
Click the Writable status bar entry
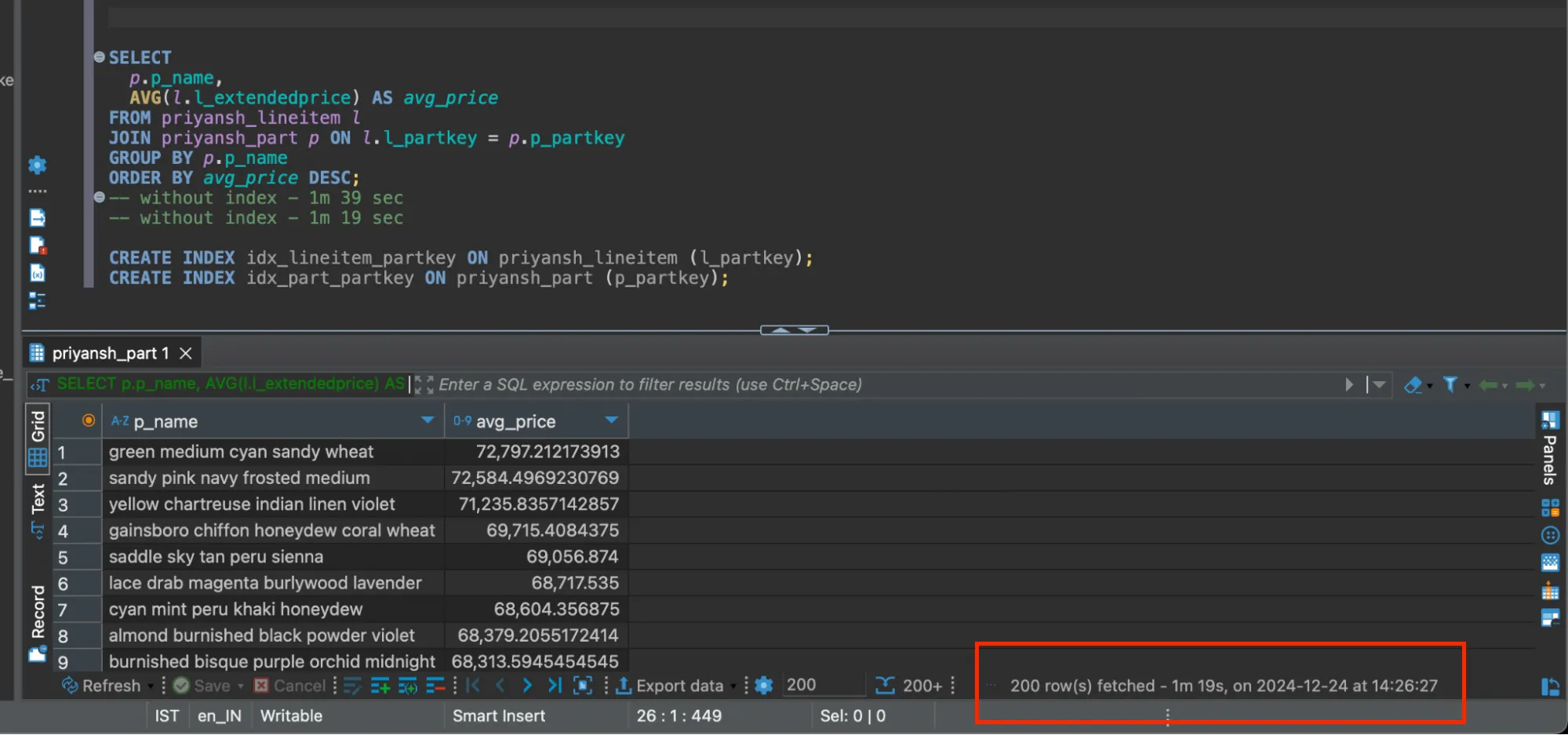pyautogui.click(x=291, y=715)
